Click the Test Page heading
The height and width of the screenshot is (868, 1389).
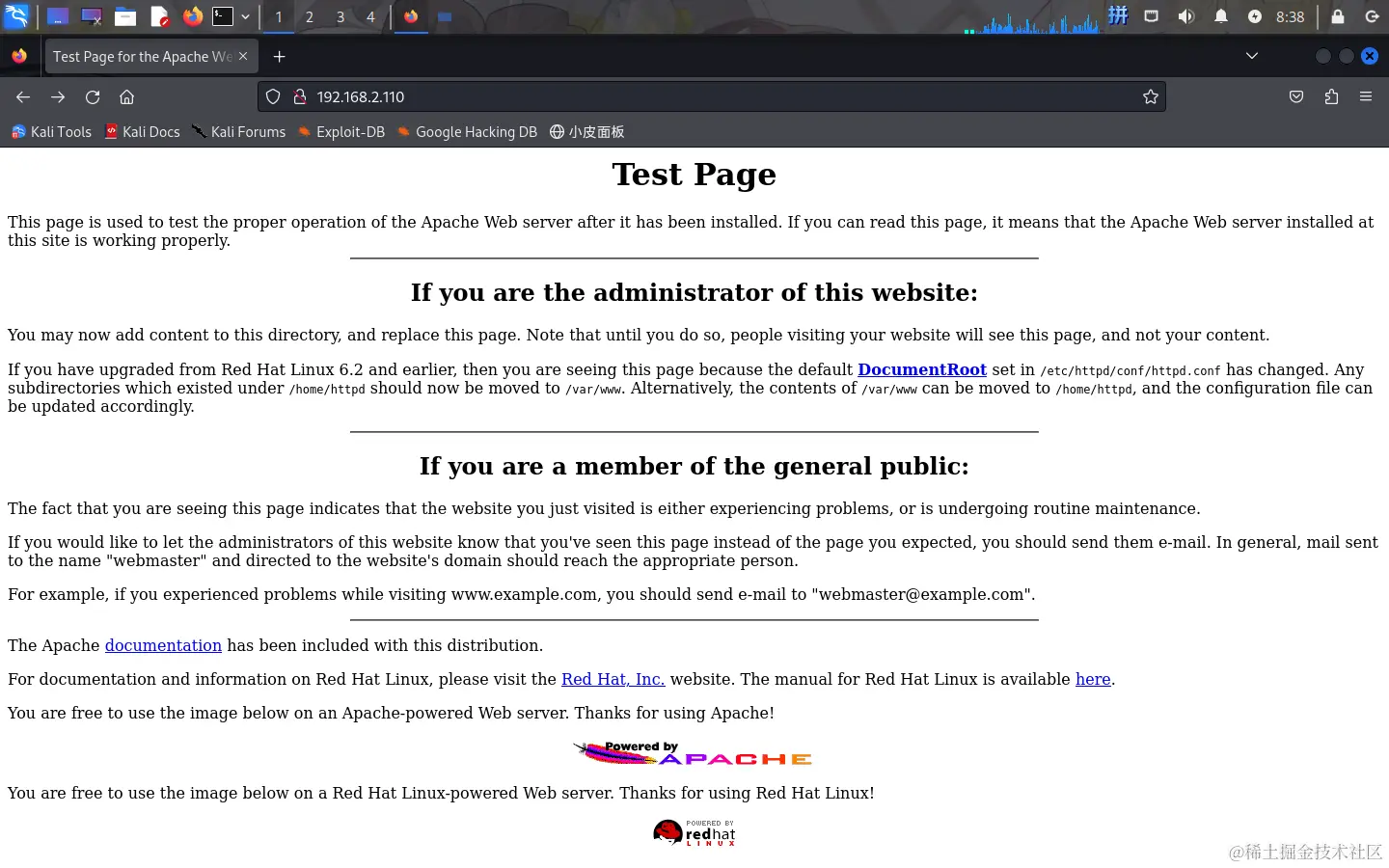(694, 175)
